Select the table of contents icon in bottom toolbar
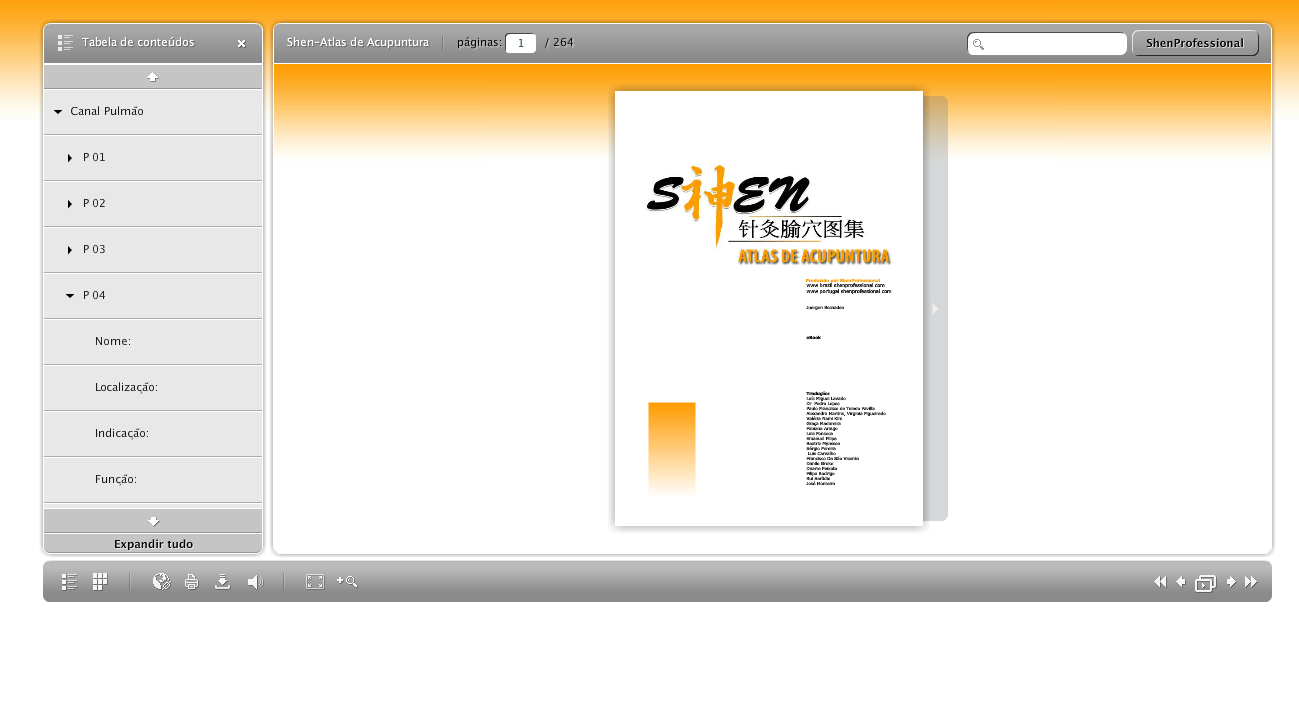This screenshot has width=1299, height=726. (69, 581)
